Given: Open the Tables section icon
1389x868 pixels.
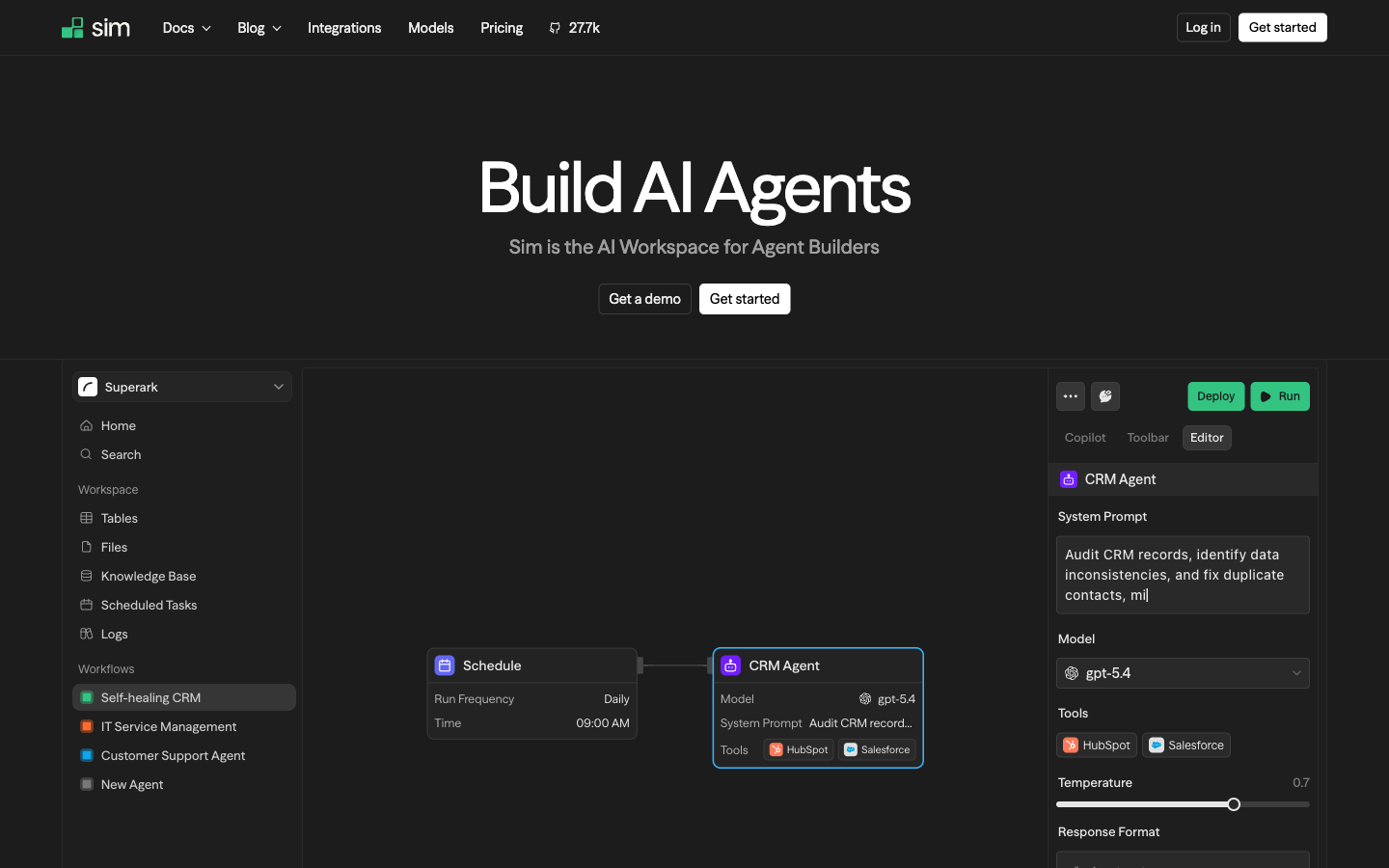Looking at the screenshot, I should coord(87,518).
